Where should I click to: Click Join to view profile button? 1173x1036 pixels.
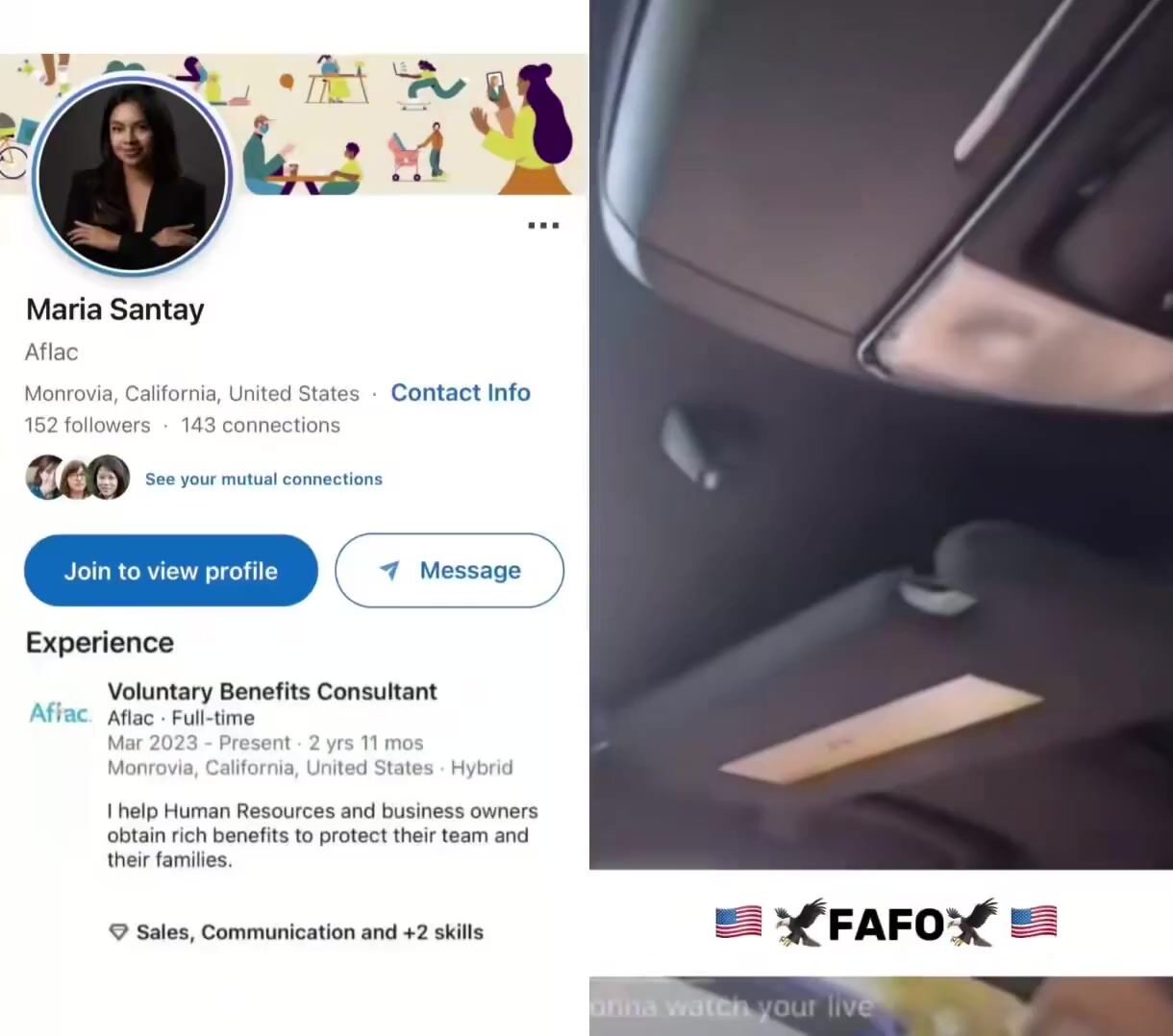tap(171, 571)
